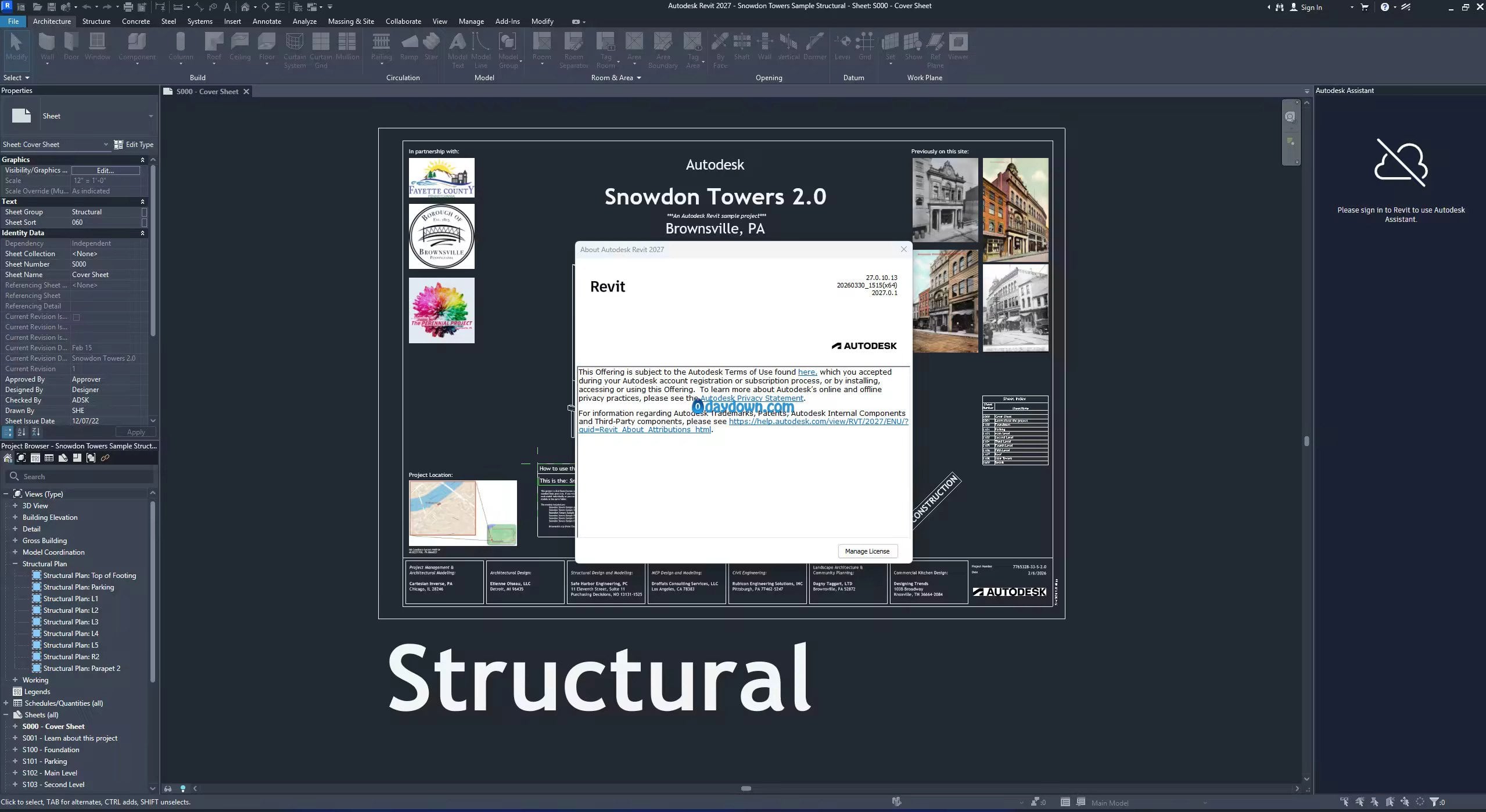Click the Print icon in quick access toolbar

click(x=128, y=7)
